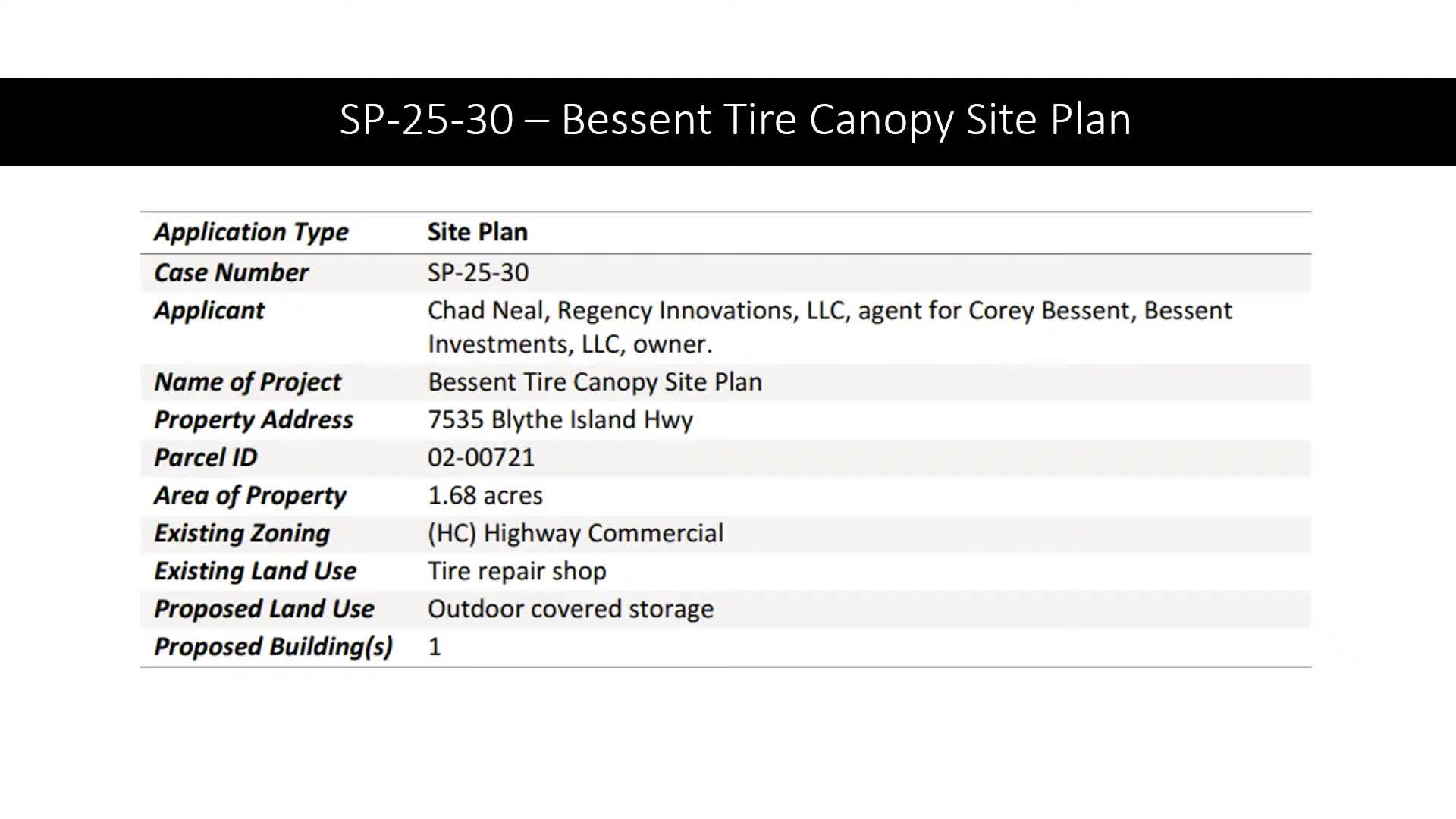Select the 1.68 acres value

click(x=485, y=495)
